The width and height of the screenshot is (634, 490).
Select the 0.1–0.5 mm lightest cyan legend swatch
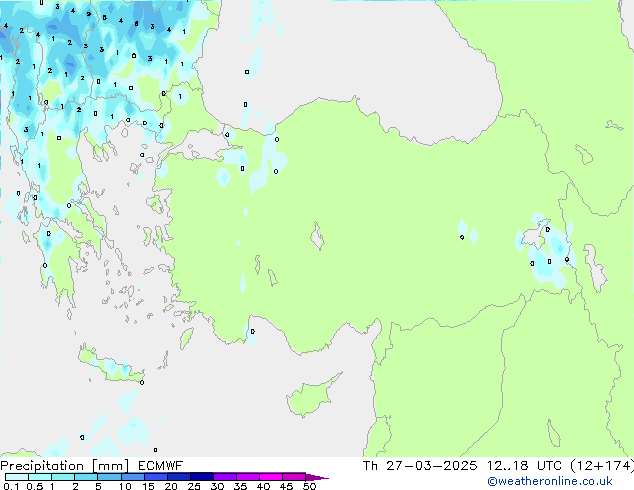coord(17,477)
